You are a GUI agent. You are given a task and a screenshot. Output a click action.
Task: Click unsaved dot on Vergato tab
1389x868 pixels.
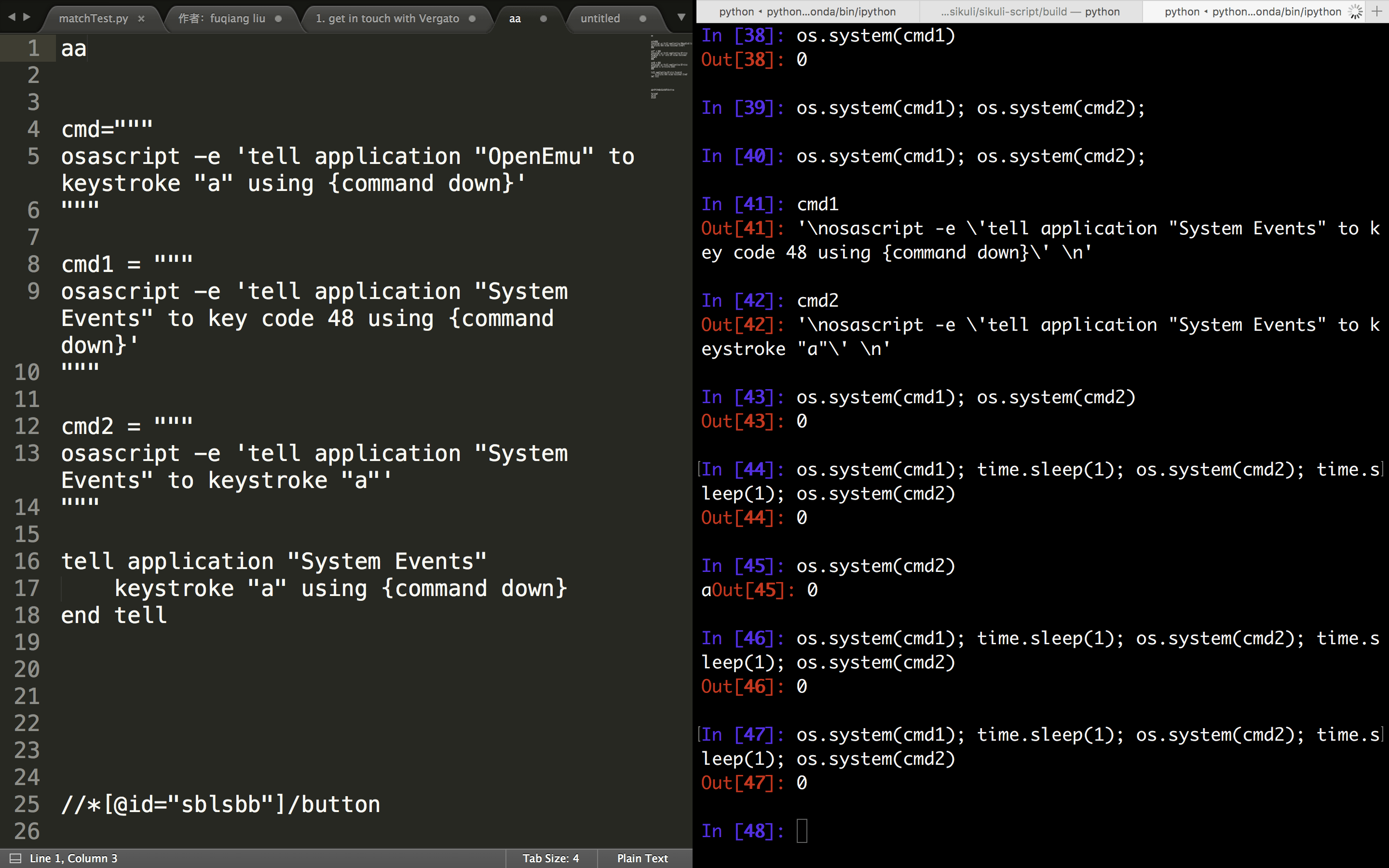click(x=472, y=18)
